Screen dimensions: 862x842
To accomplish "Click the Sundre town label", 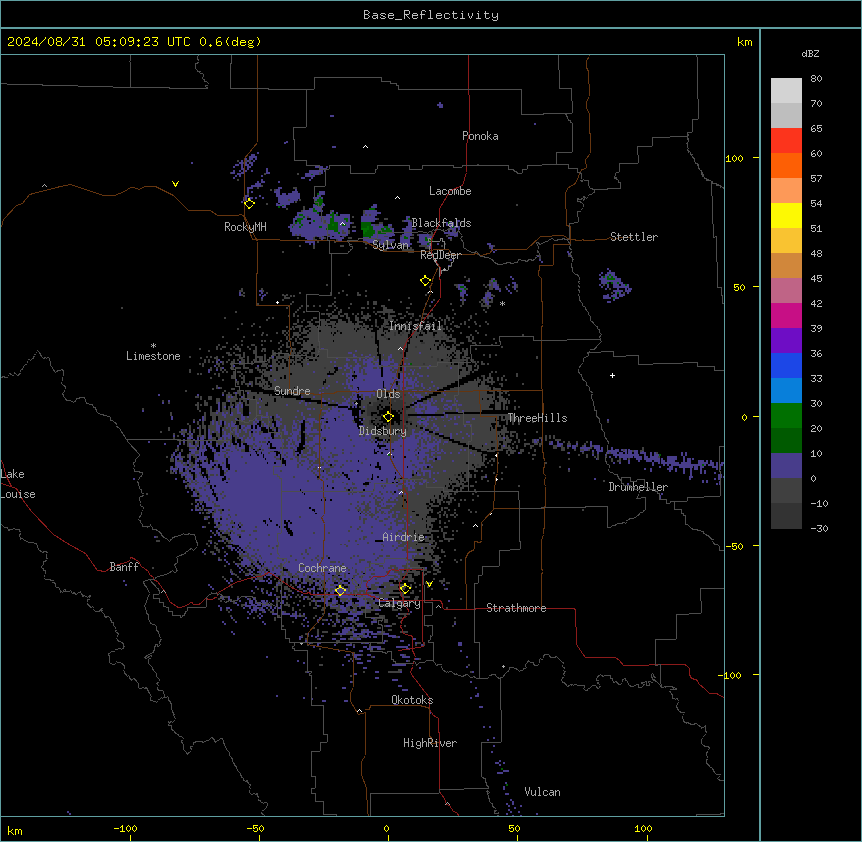I will [x=292, y=391].
